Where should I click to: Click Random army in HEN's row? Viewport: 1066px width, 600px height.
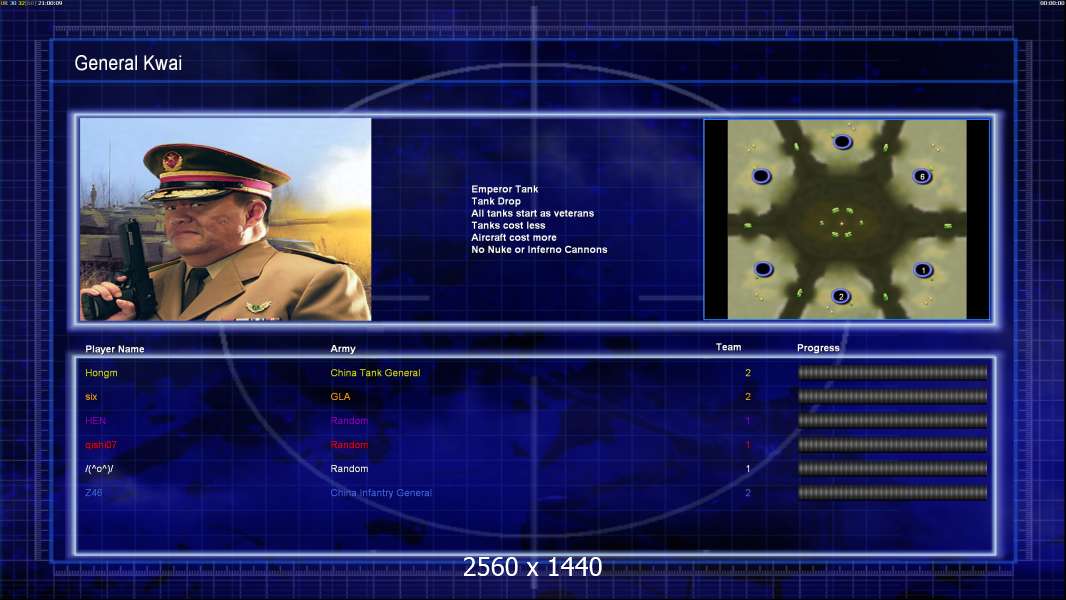tap(349, 421)
